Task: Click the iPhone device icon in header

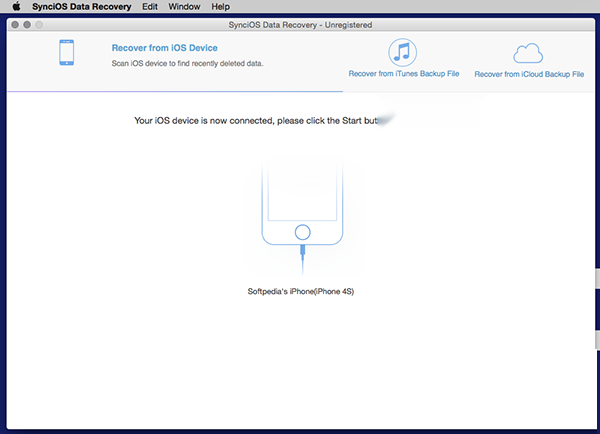Action: [x=67, y=52]
